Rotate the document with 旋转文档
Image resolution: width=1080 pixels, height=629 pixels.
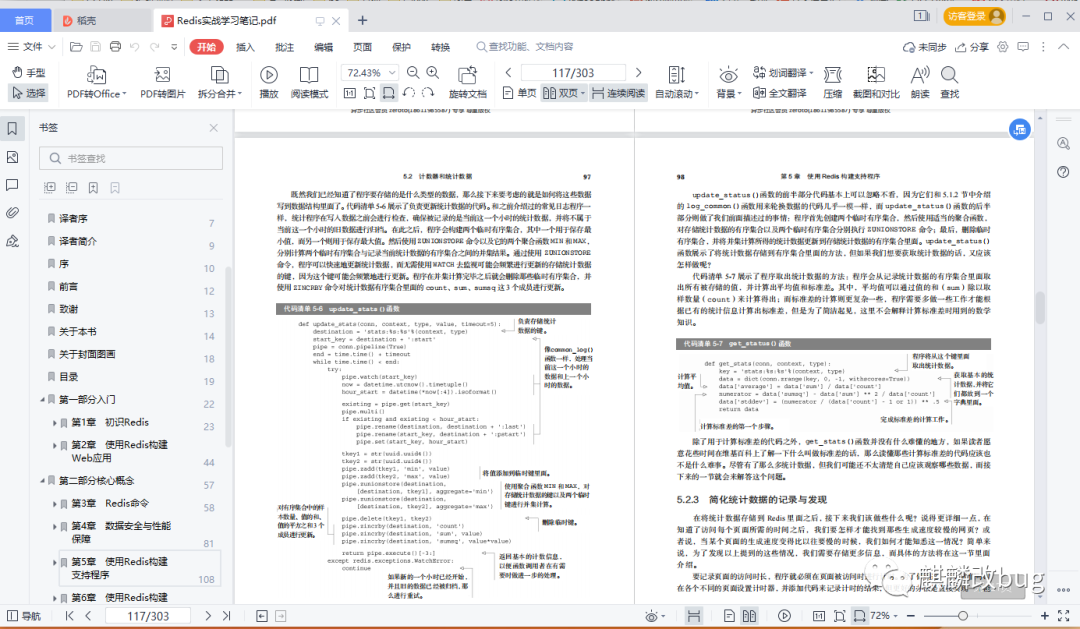tap(468, 83)
